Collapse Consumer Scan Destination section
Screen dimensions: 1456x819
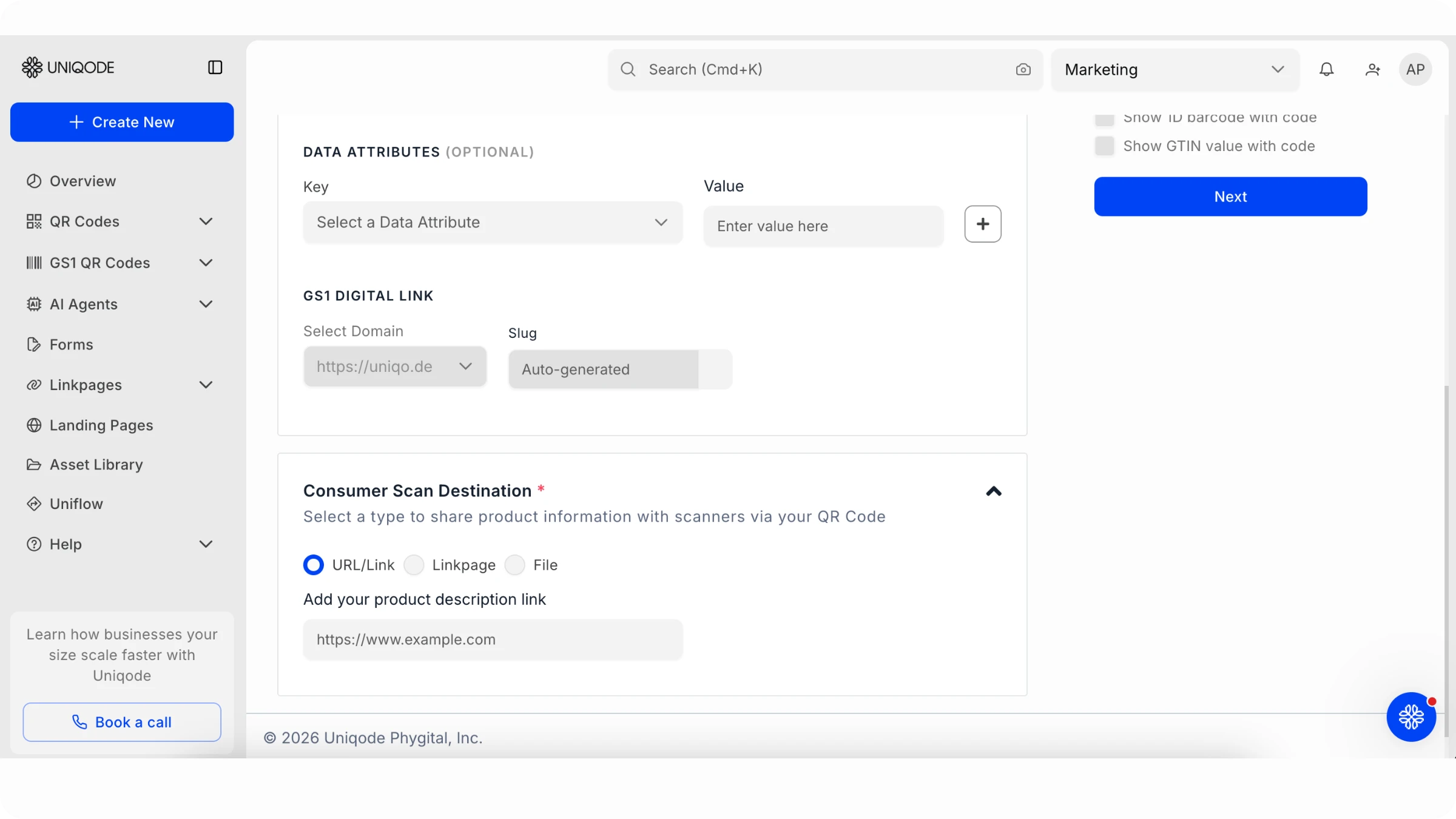click(x=994, y=491)
